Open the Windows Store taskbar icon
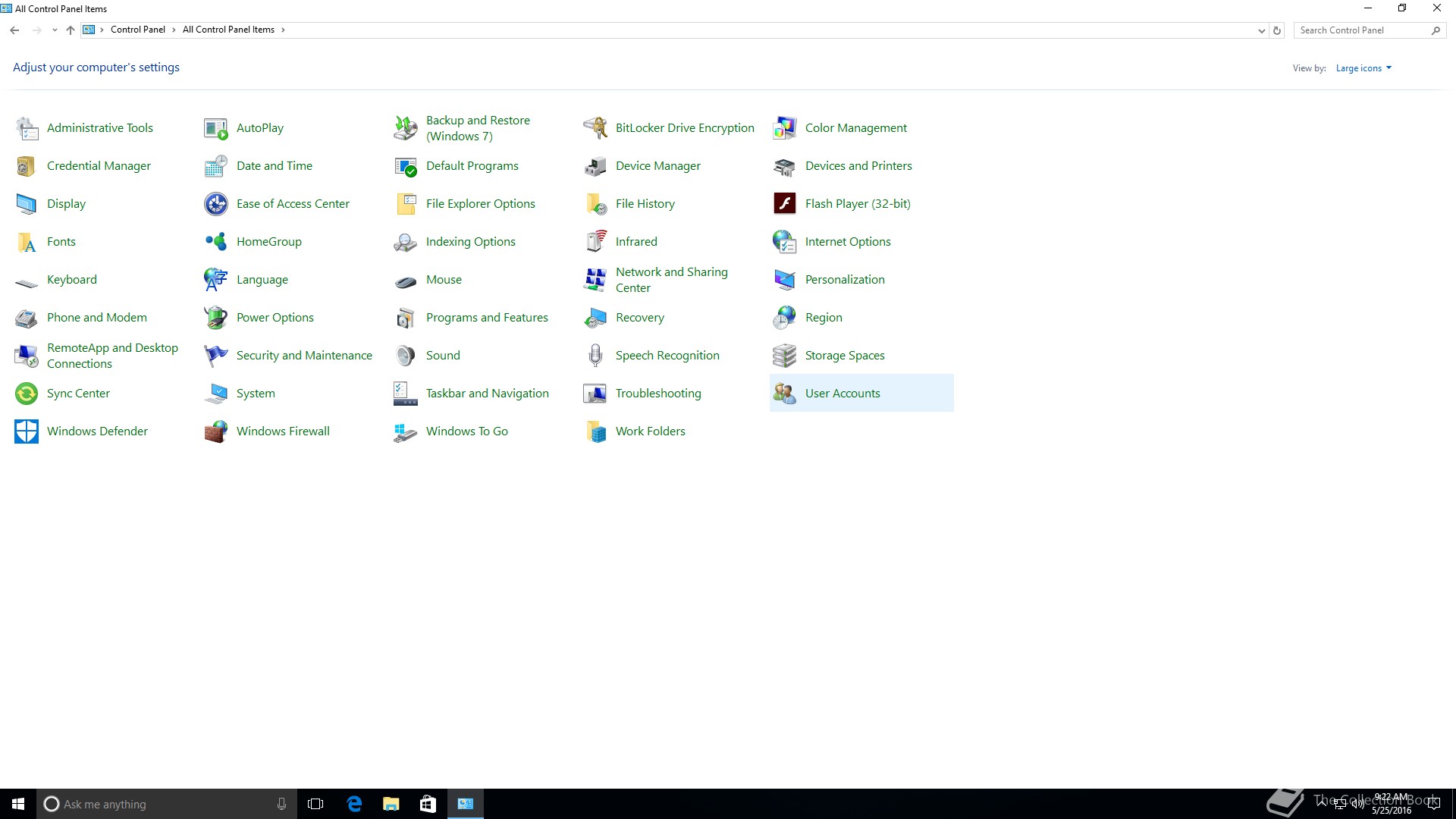The width and height of the screenshot is (1456, 819). pos(428,804)
